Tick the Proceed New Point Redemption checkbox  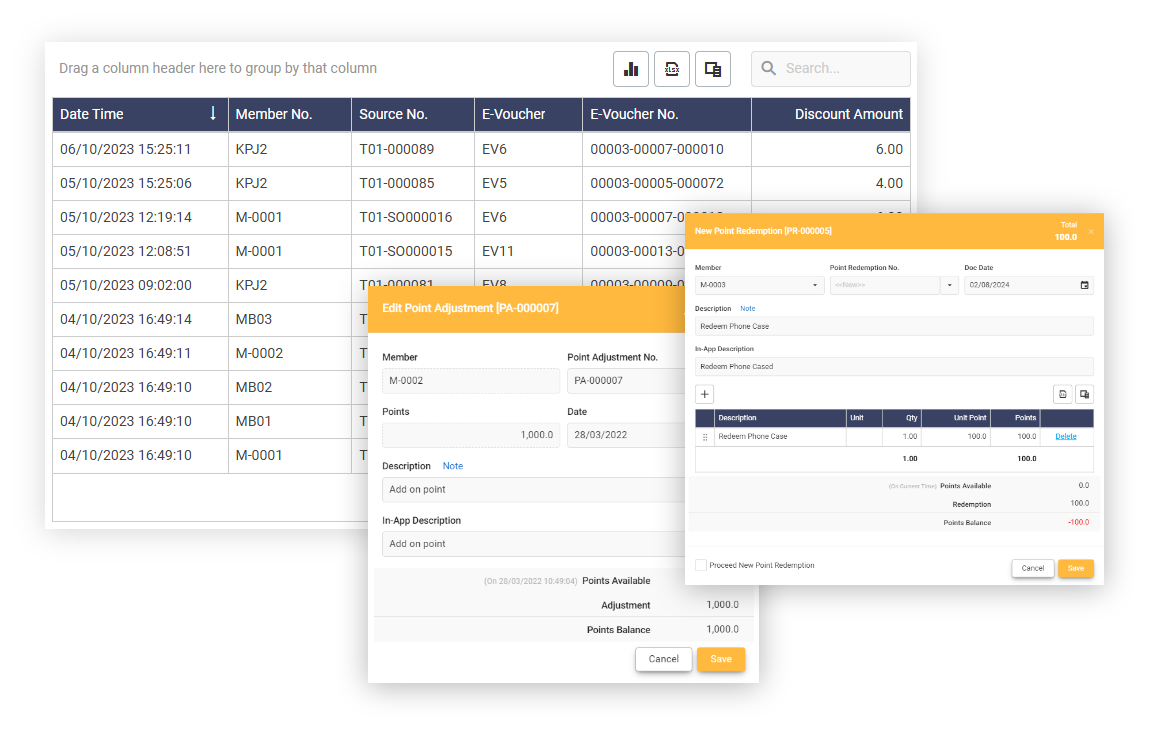click(x=701, y=565)
